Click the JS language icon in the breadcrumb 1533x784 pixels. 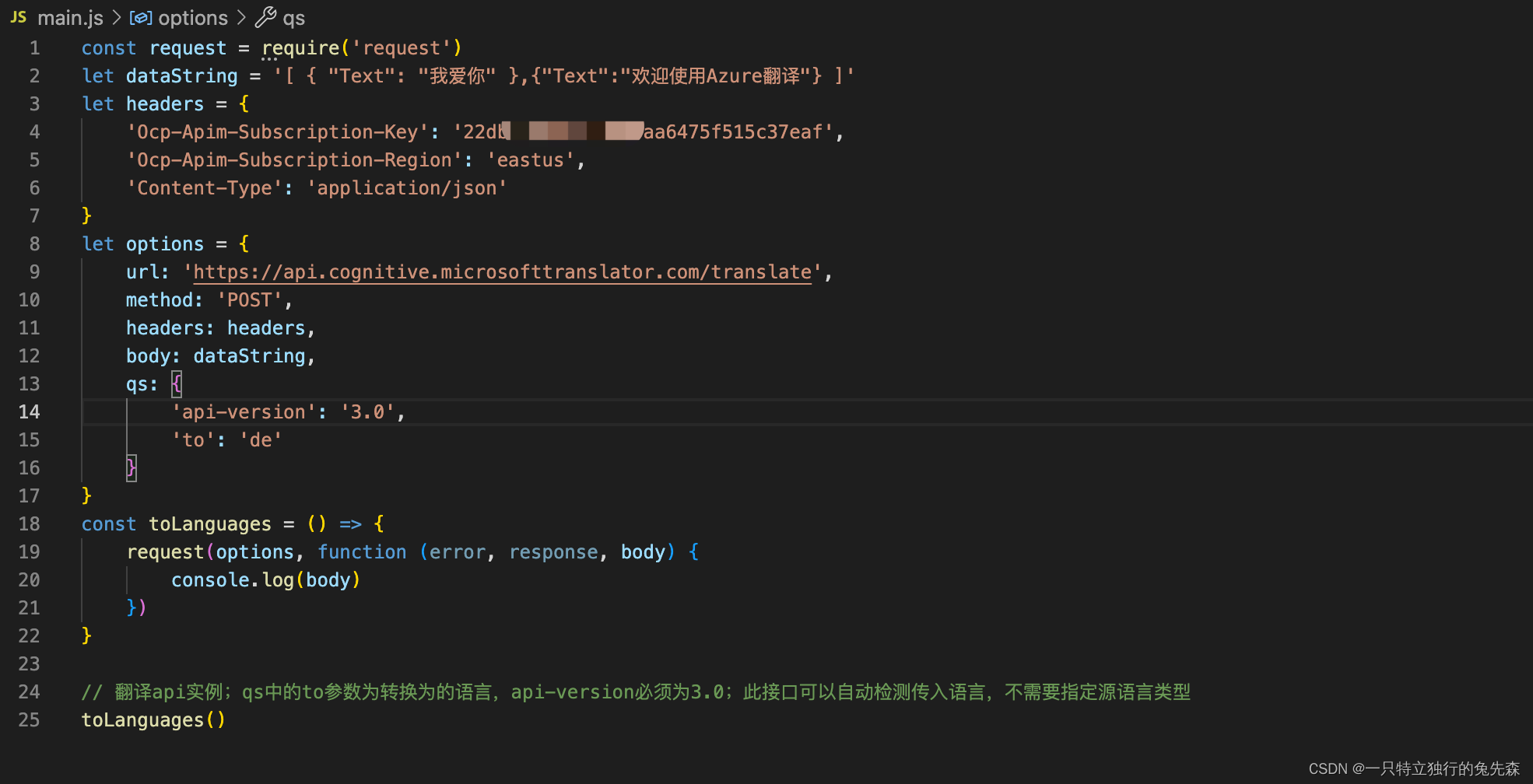pyautogui.click(x=17, y=17)
